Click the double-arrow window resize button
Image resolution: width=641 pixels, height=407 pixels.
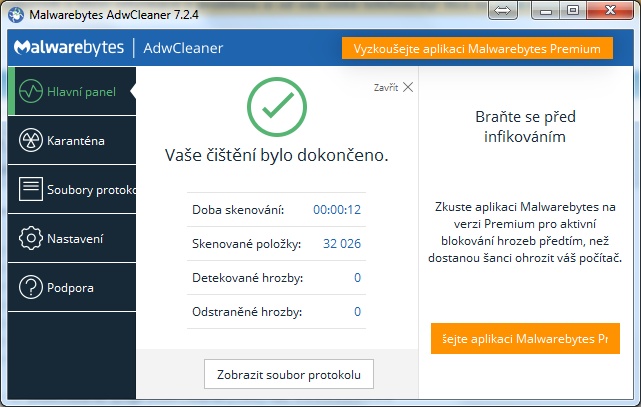point(502,10)
